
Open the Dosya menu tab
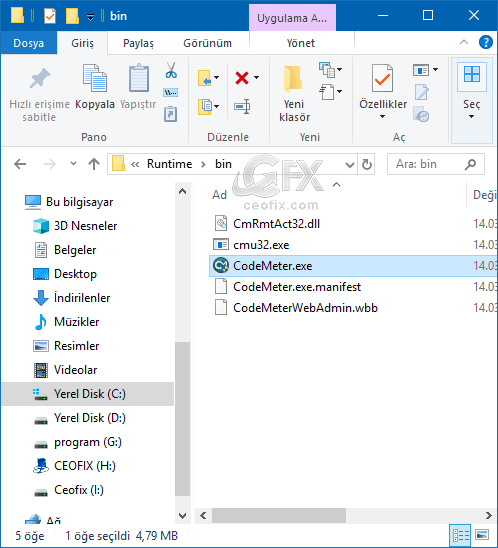[29, 43]
